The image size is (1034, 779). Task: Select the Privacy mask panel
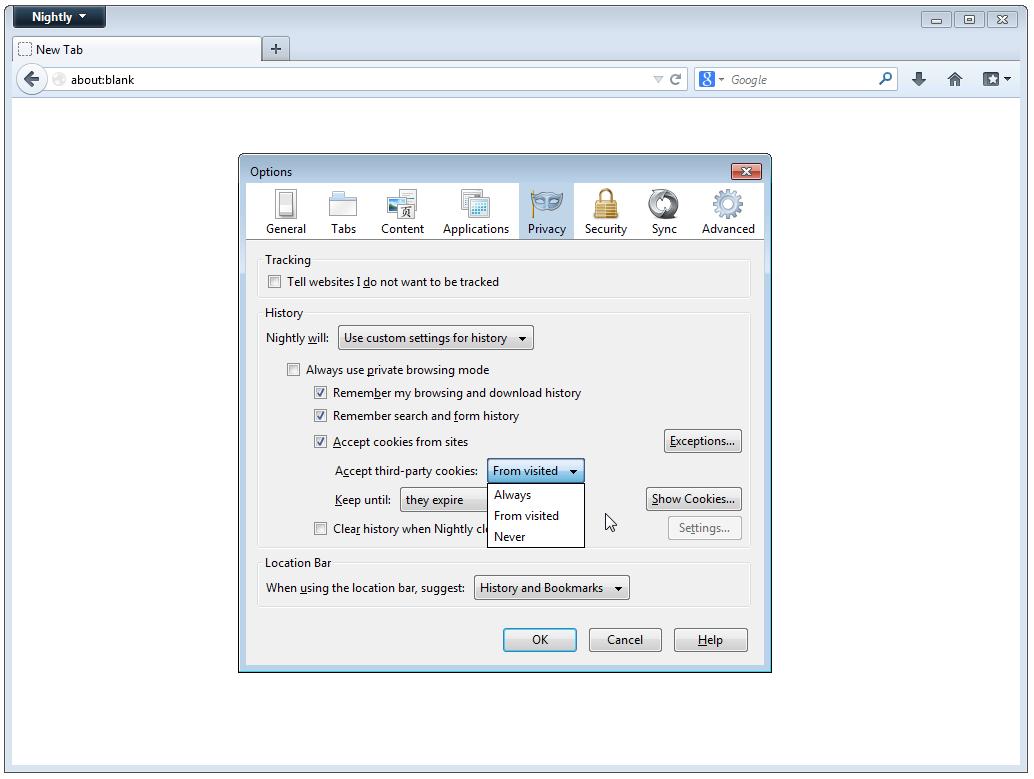click(547, 212)
